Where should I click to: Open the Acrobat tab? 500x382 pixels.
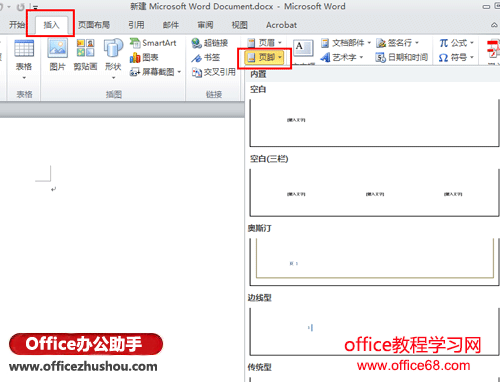(281, 25)
